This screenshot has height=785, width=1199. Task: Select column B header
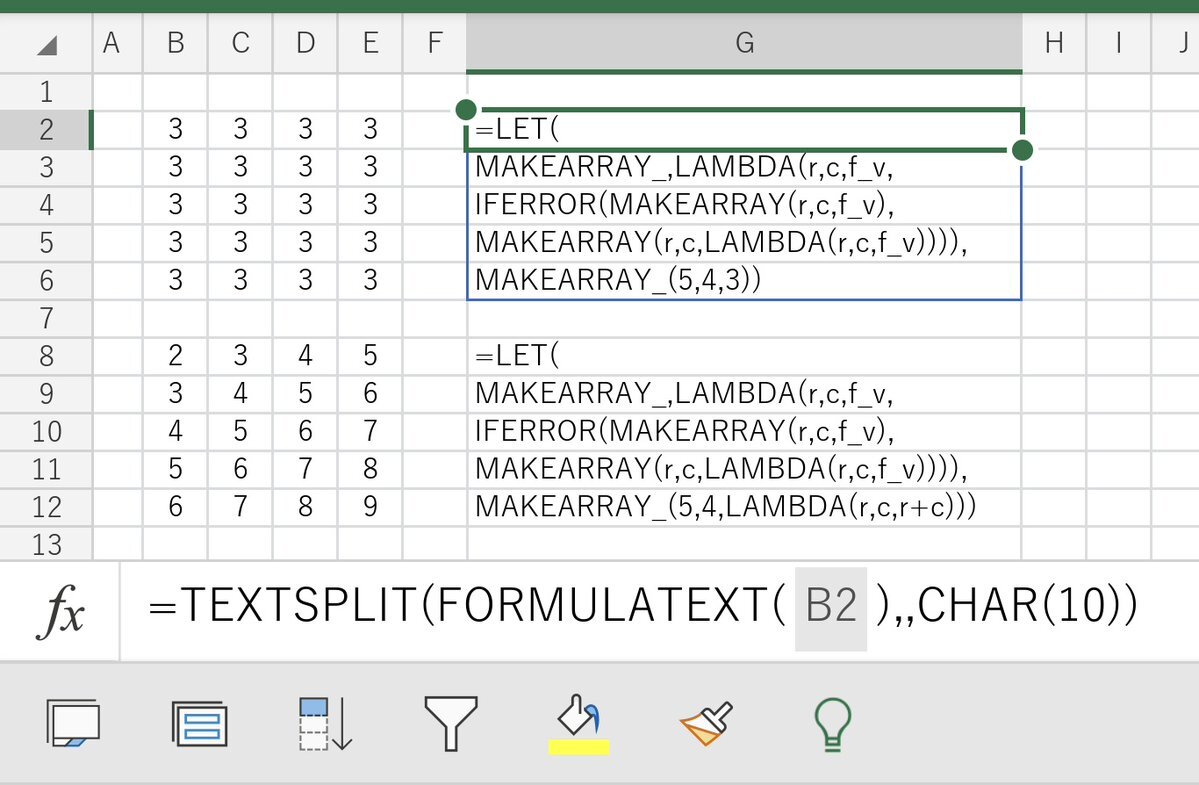(175, 42)
